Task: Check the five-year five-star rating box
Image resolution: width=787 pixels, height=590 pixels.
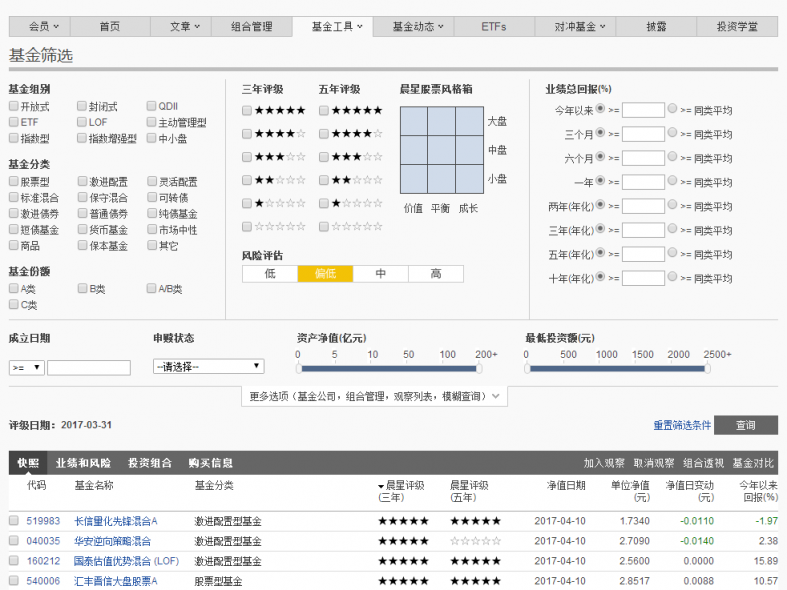Action: [x=324, y=110]
